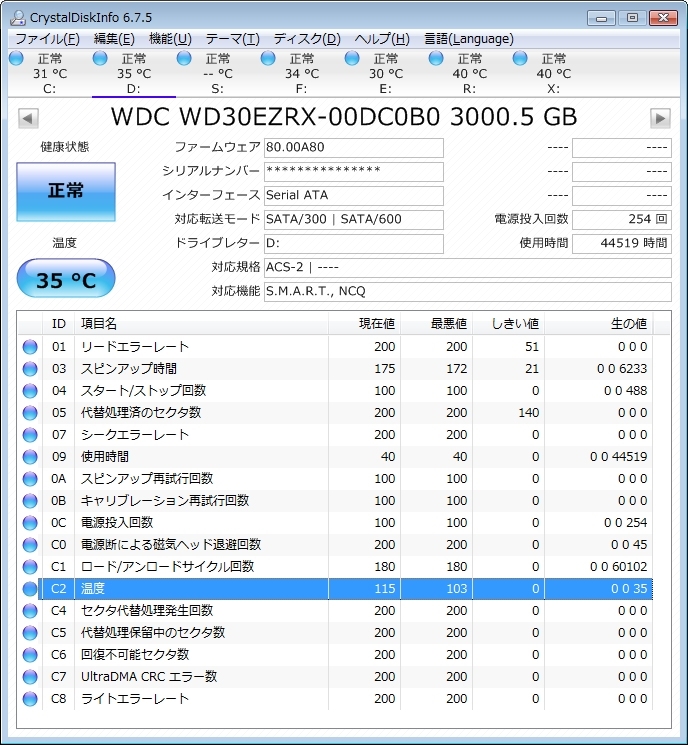688x745 pixels.
Task: Click status orb for C4 セクタ代替処理発生回数
Action: coord(30,611)
